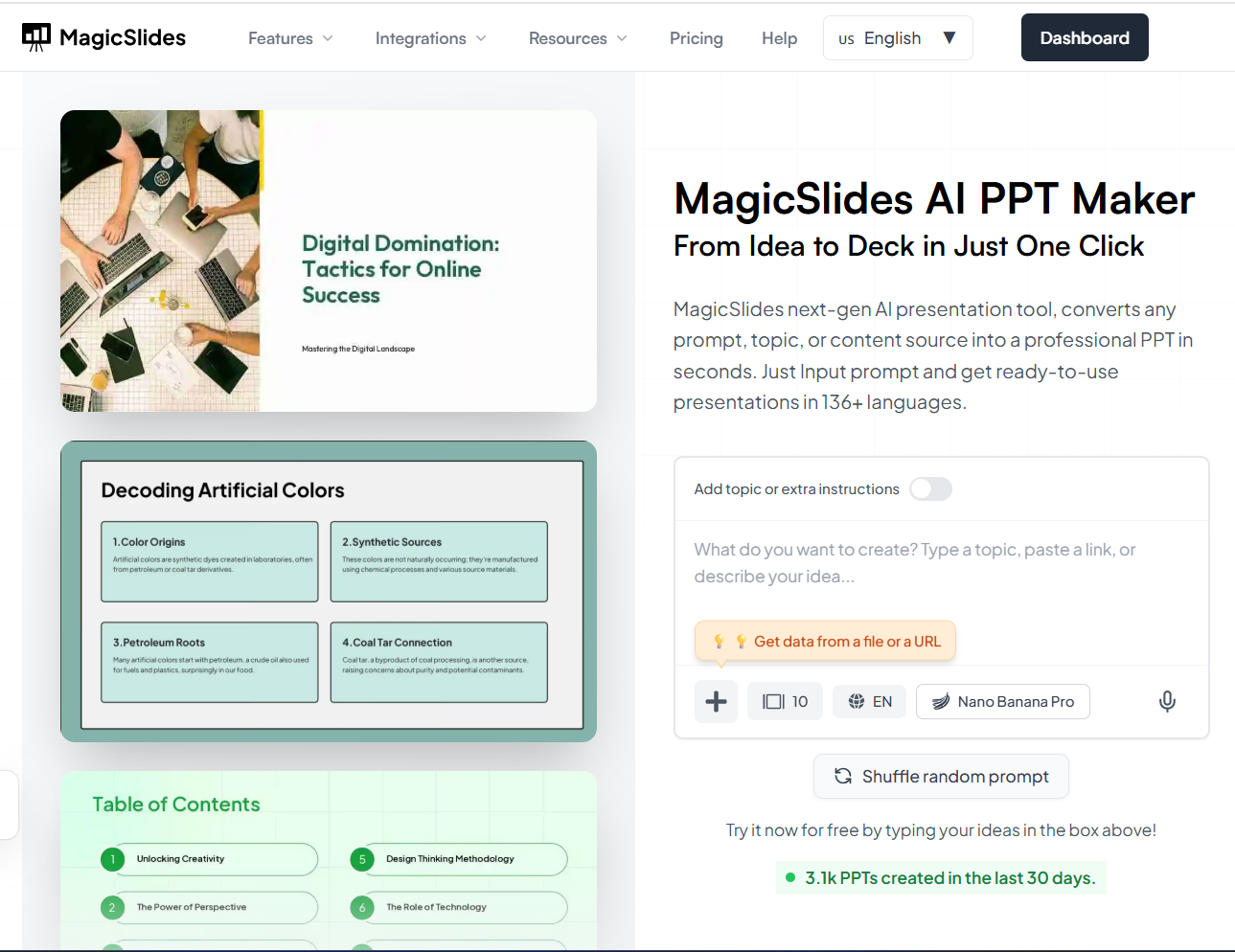Click the shuffle arrows icon
Viewport: 1235px width, 952px height.
click(843, 777)
